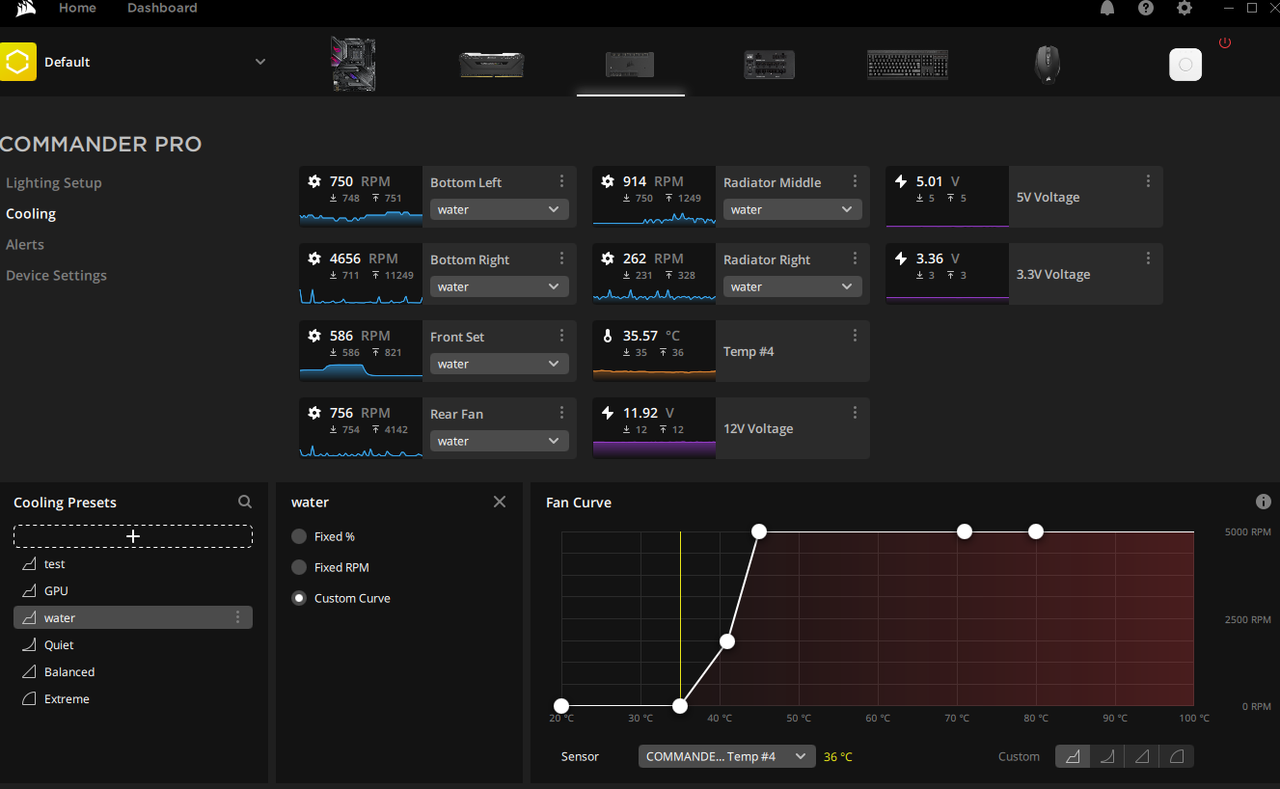Screen dimensions: 1280x789
Task: Add a new cooling preset with the plus button
Action: point(132,536)
